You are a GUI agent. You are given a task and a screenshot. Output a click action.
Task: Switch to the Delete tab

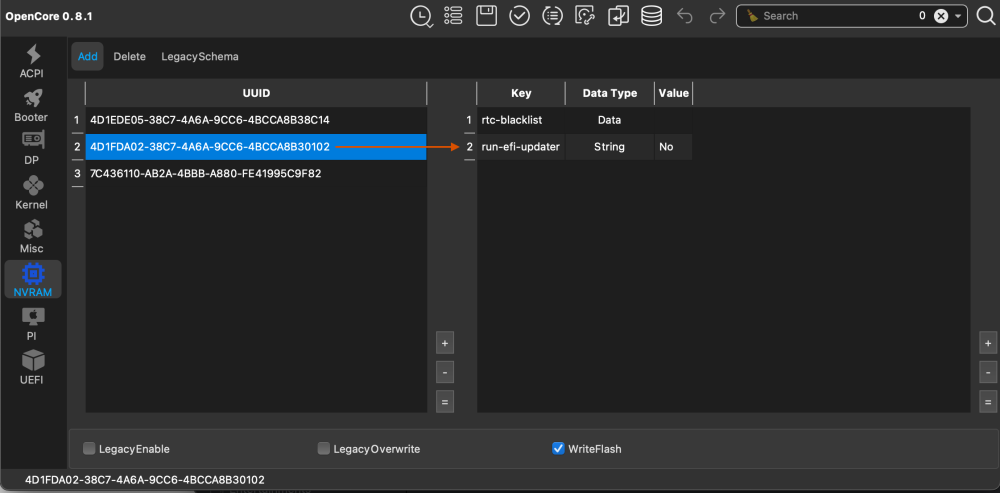coord(129,56)
